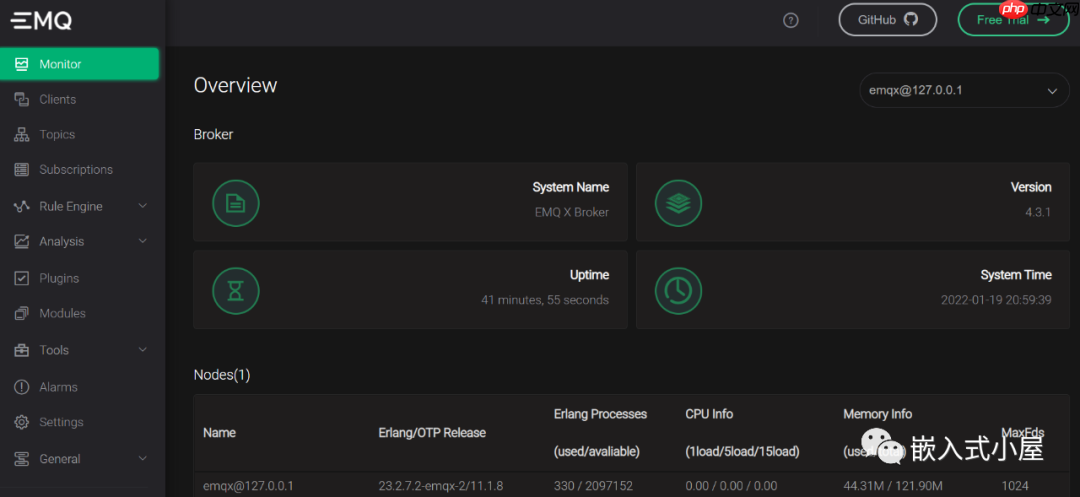Click version number 4.3.1

tap(1038, 213)
